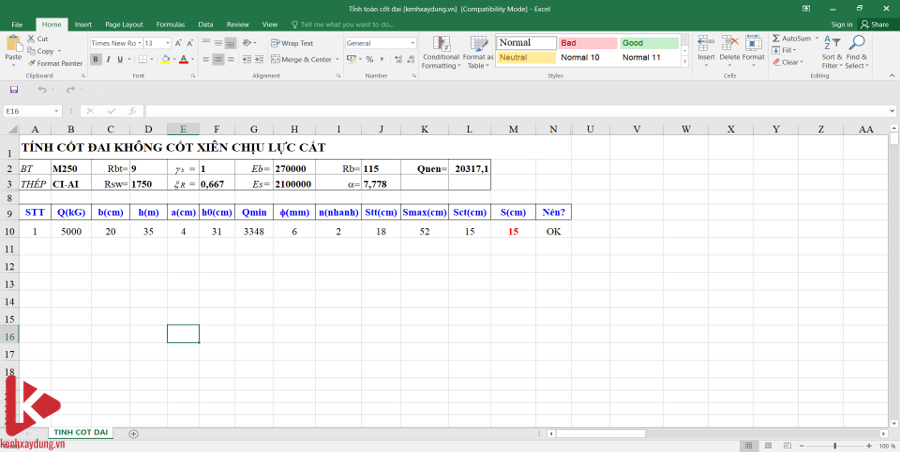Switch to the Formulas tab
Viewport: 900px width, 452px height.
pos(170,24)
